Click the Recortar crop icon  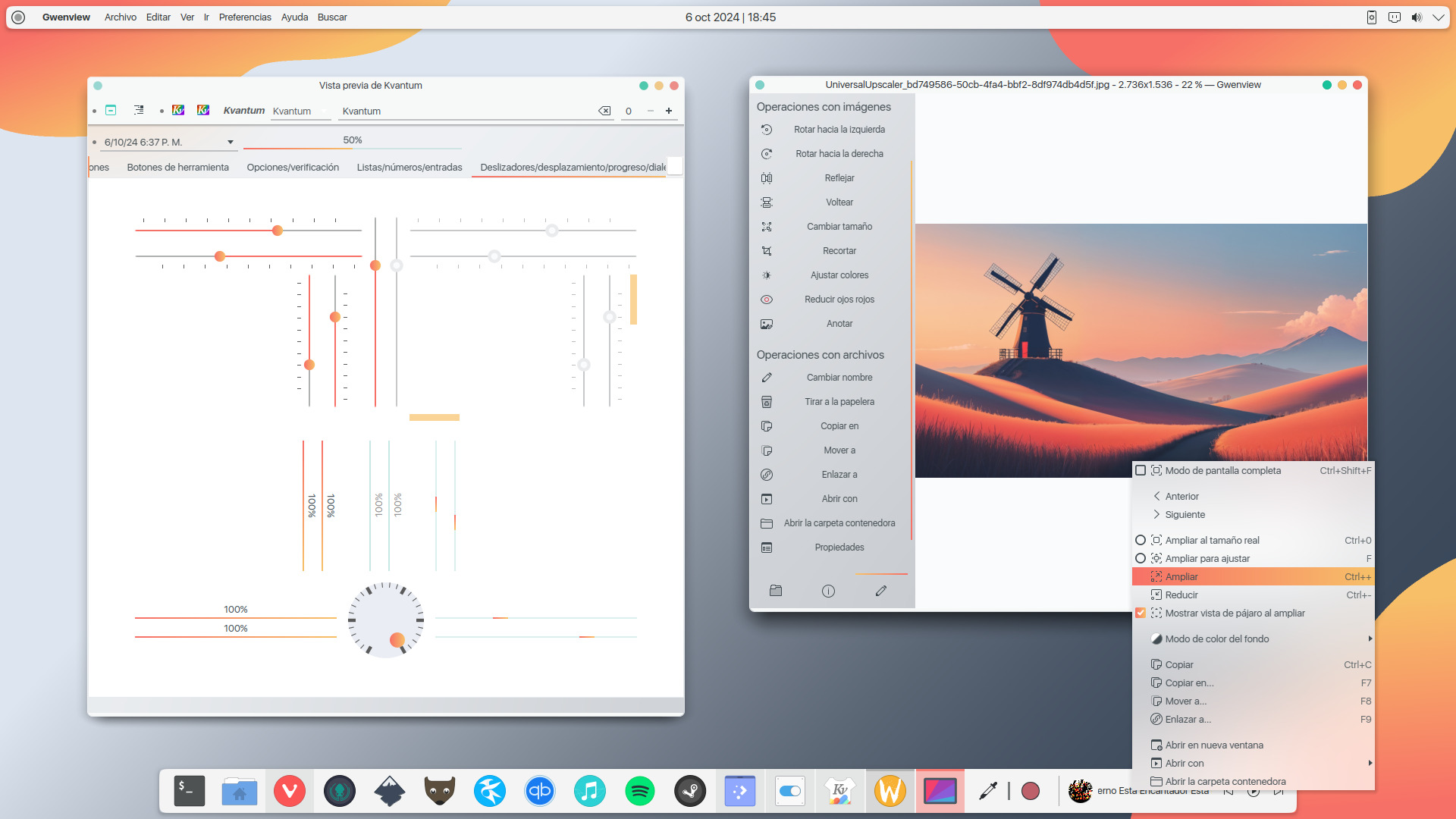(767, 251)
